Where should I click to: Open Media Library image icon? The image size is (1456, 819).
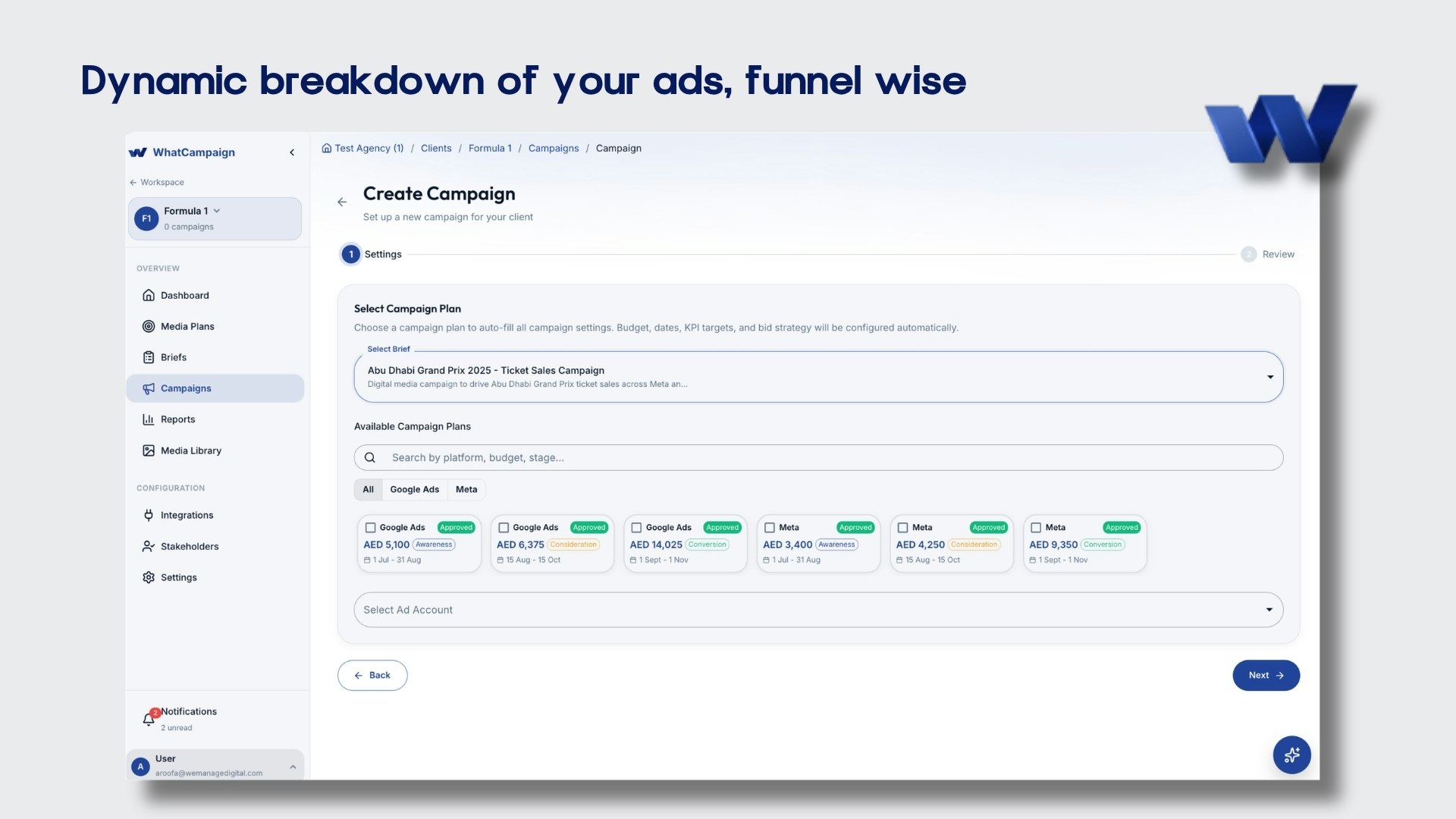coord(149,450)
